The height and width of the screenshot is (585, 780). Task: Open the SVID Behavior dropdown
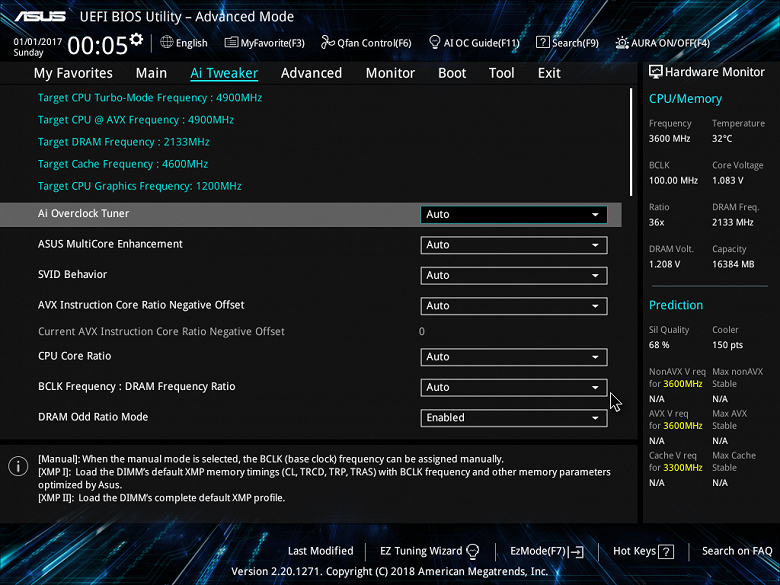coord(513,276)
